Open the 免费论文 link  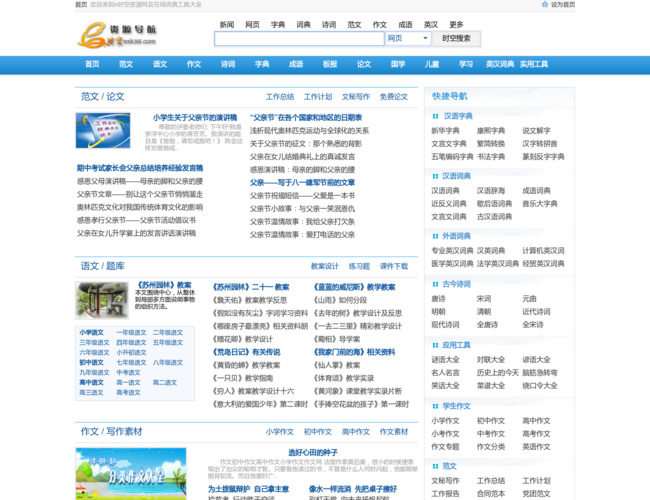click(394, 97)
